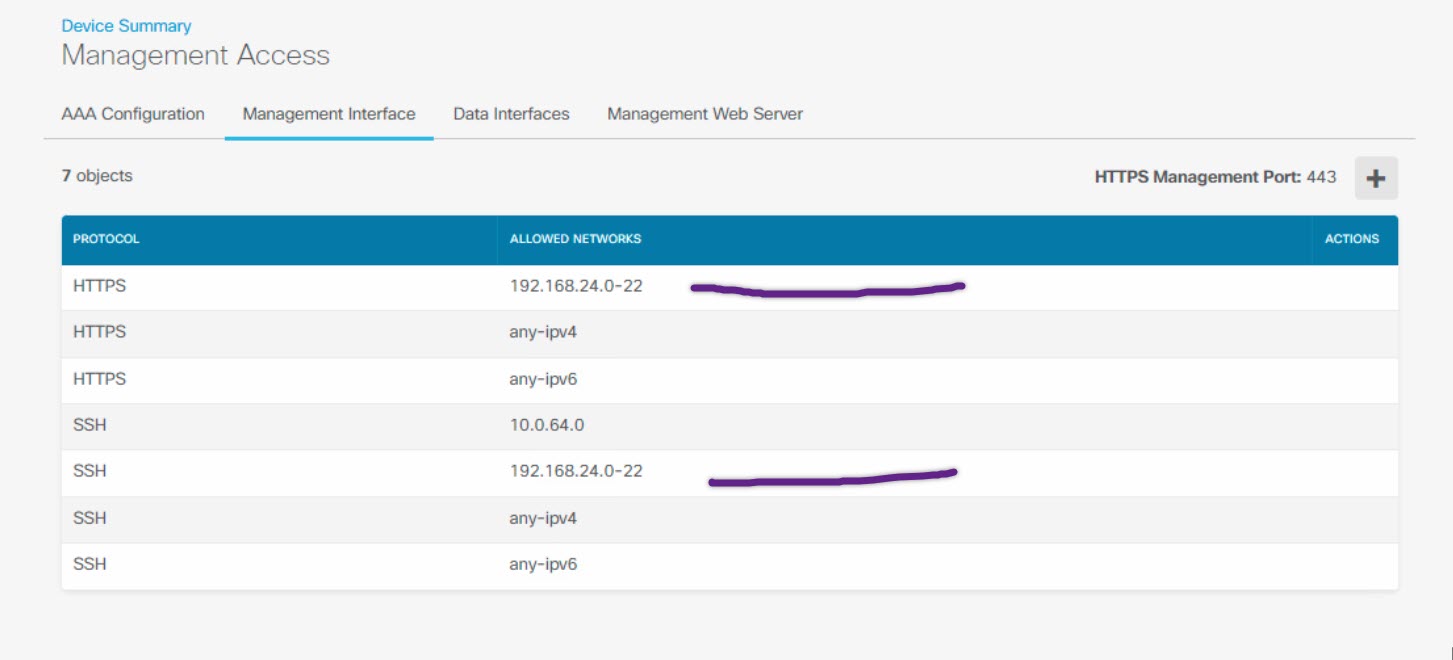This screenshot has height=660, width=1453.
Task: Go back via Device Summary link
Action: point(126,26)
